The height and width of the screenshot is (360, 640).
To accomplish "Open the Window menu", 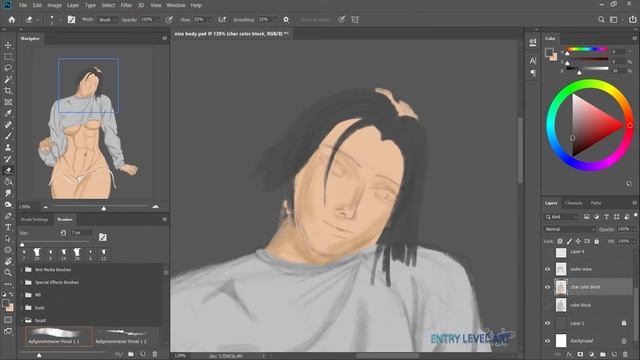I will coord(176,5).
